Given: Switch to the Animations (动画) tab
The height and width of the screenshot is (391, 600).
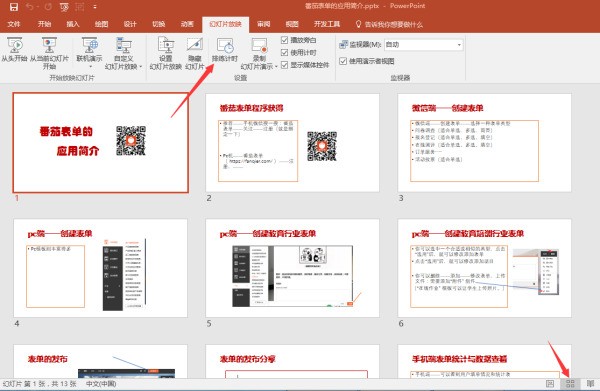Looking at the screenshot, I should pyautogui.click(x=187, y=24).
